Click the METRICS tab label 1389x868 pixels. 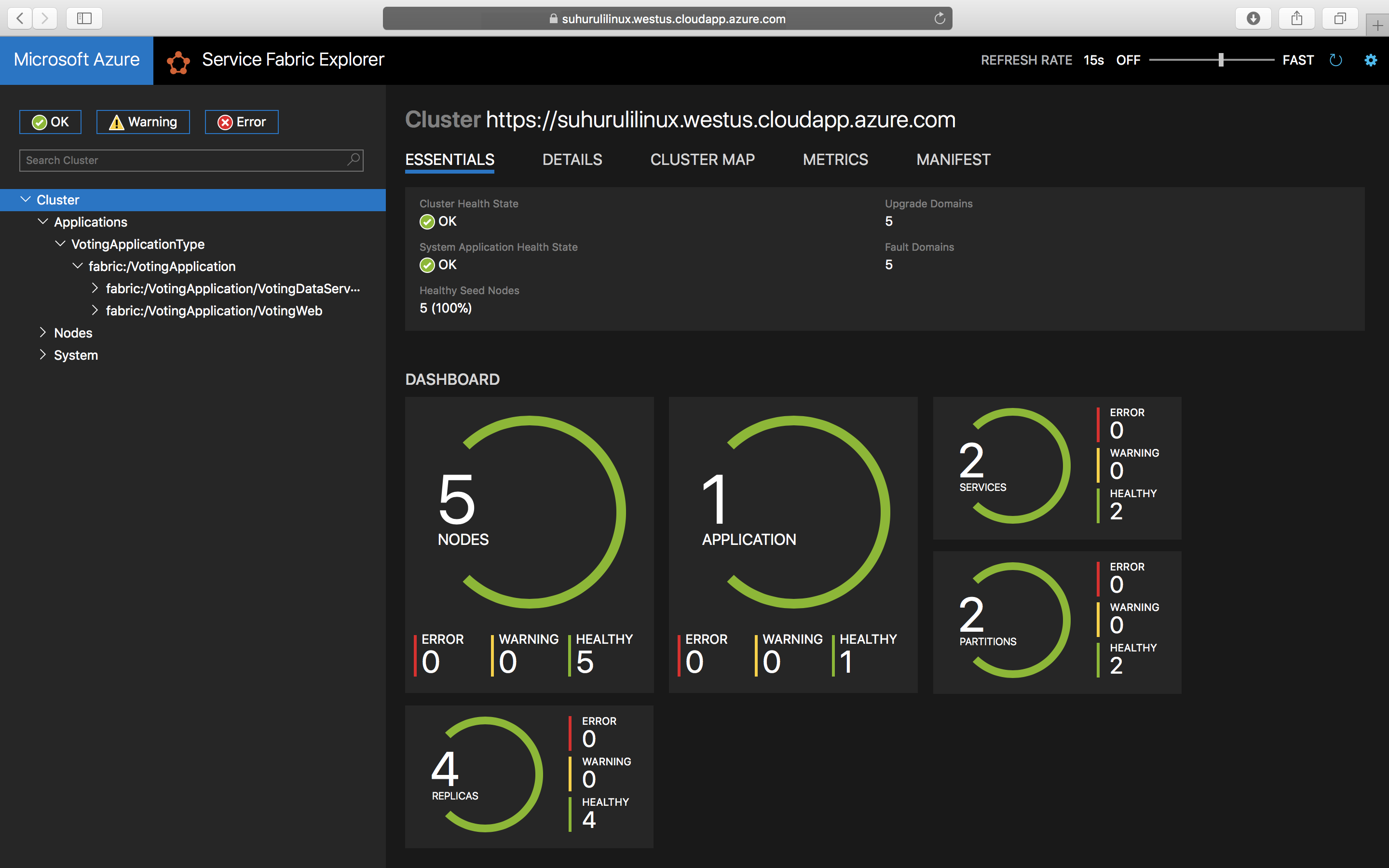[x=836, y=159]
